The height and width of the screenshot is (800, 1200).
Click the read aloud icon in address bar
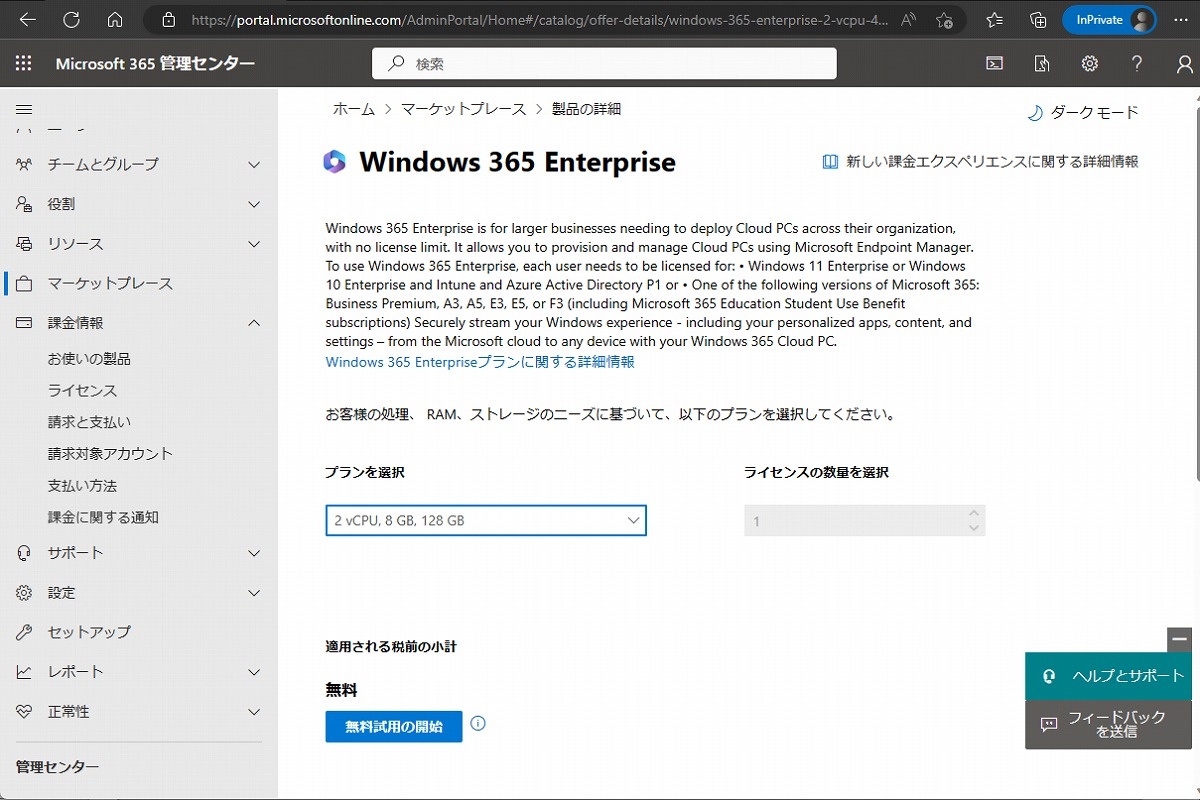[908, 19]
